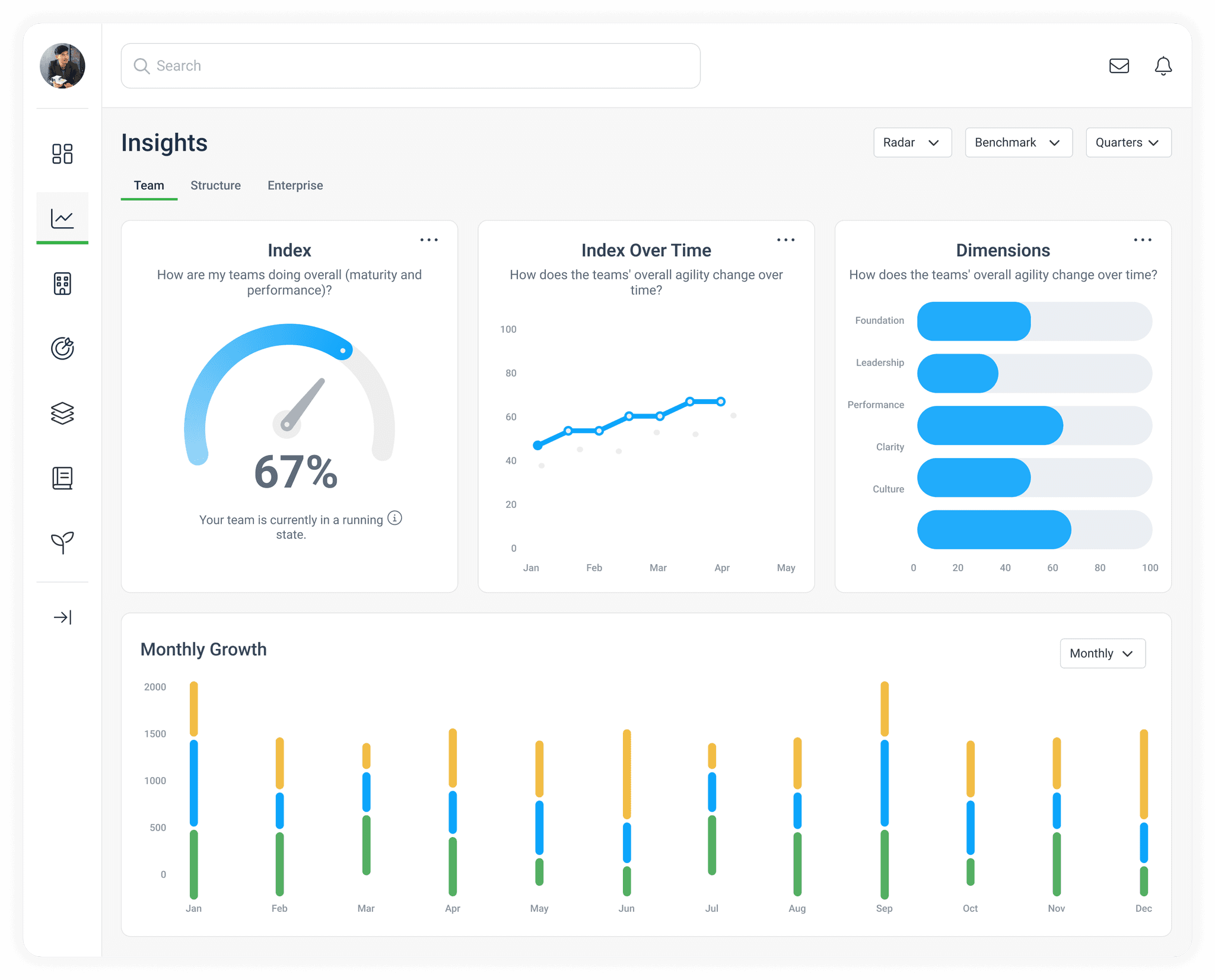This screenshot has height=980, width=1215.
Task: Open notifications bell icon
Action: [x=1163, y=66]
